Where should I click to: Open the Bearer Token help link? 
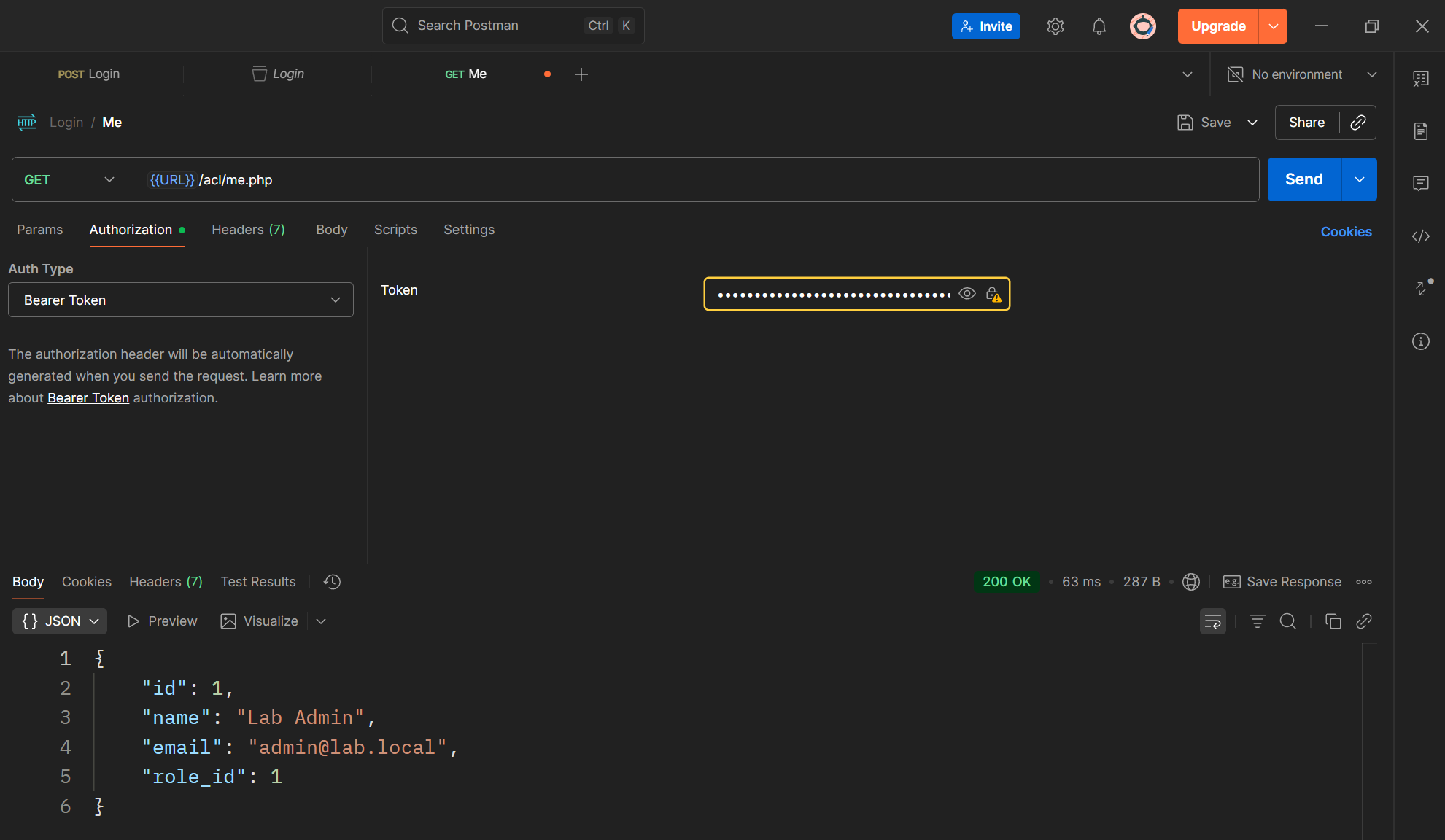[88, 398]
